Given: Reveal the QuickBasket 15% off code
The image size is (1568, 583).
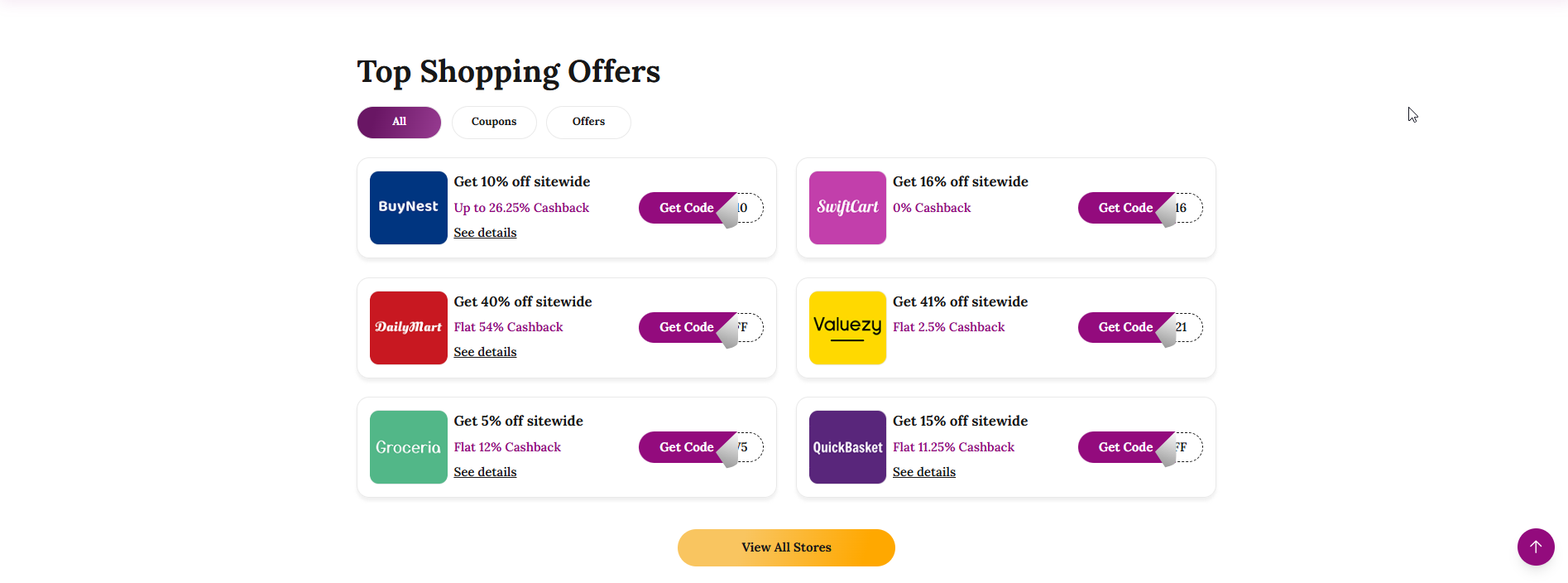Looking at the screenshot, I should coord(1124,447).
